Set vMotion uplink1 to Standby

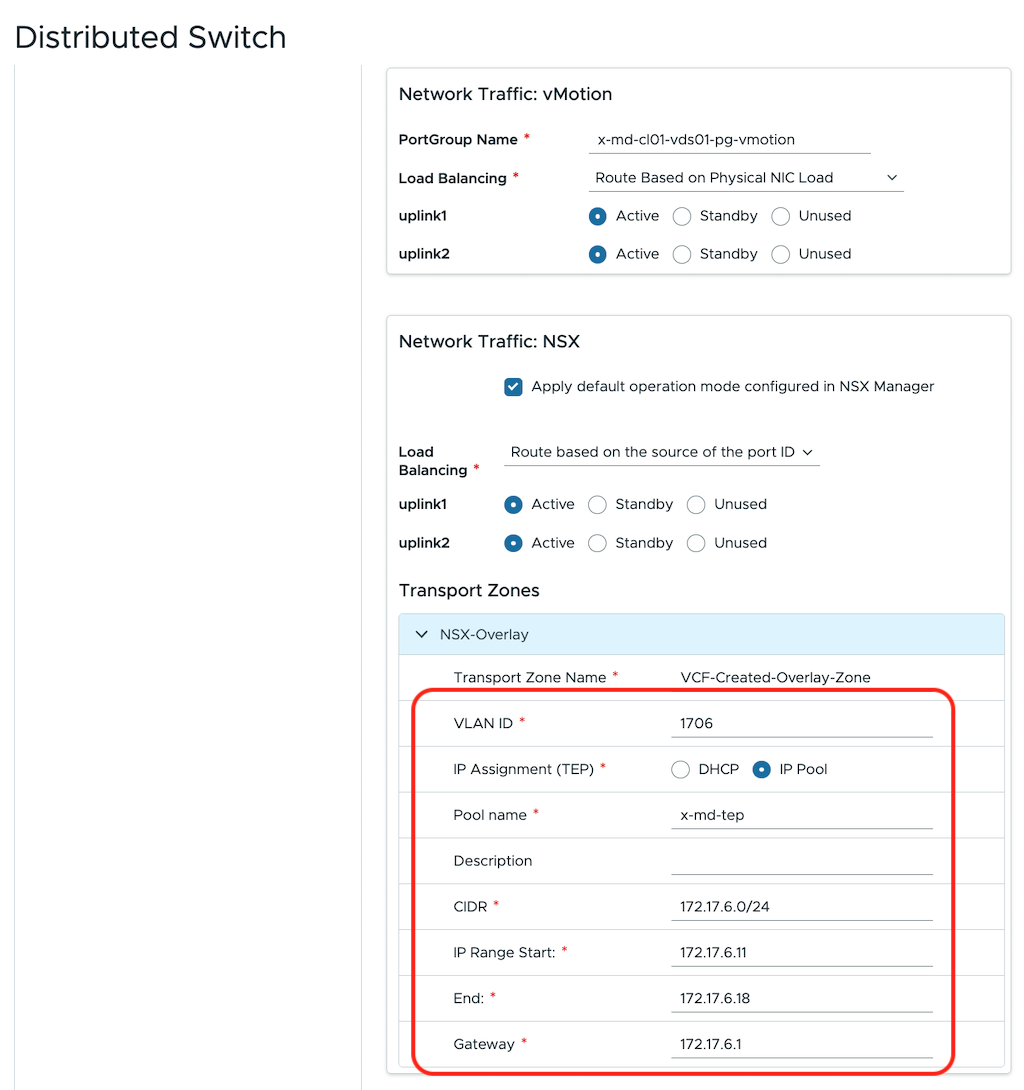[682, 216]
